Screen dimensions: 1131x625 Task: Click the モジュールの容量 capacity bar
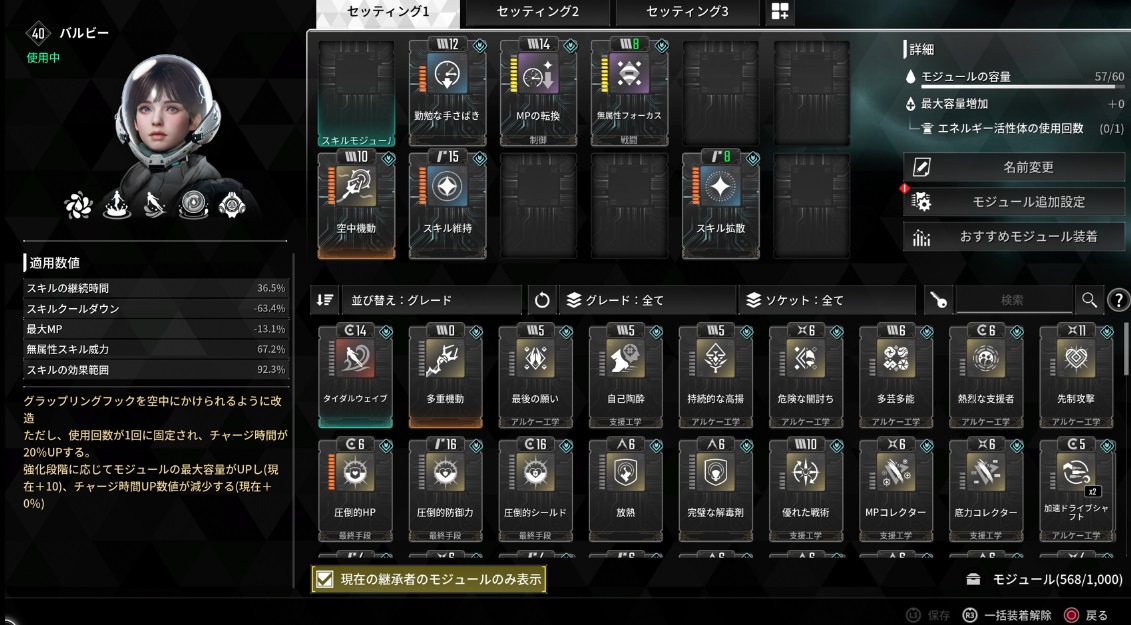pyautogui.click(x=1016, y=87)
